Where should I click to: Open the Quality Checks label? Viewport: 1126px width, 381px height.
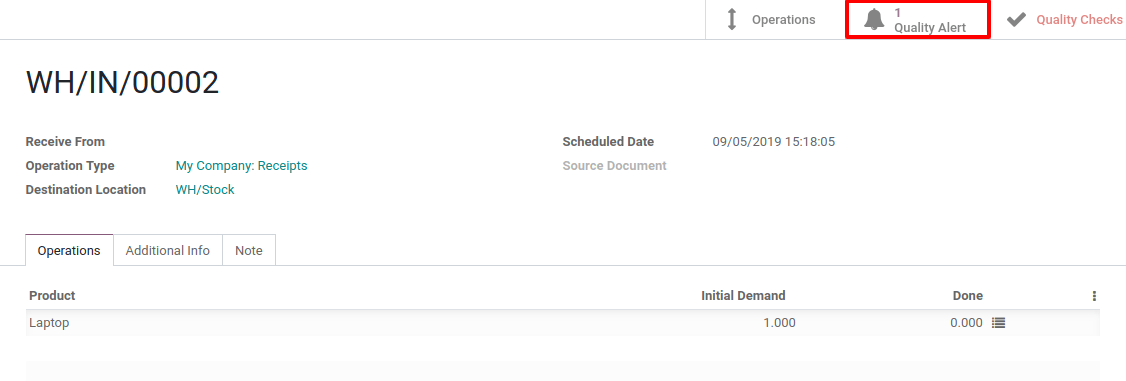pos(1079,20)
